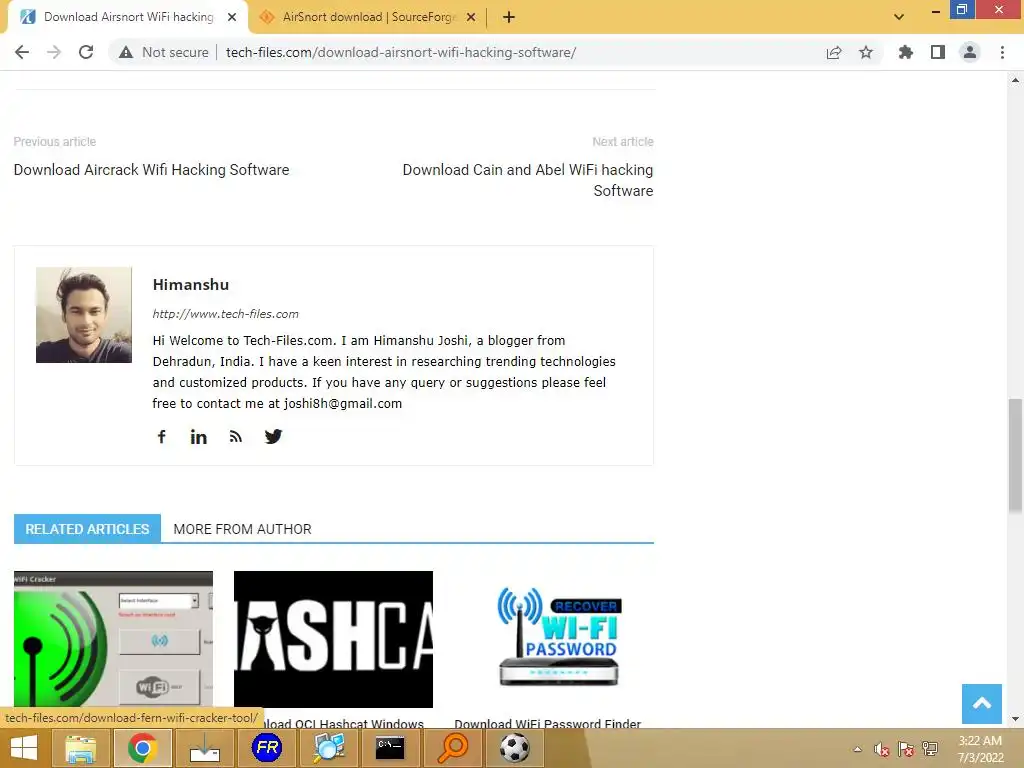Open the Chrome three-dot menu
Viewport: 1024px width, 768px height.
pyautogui.click(x=1002, y=52)
